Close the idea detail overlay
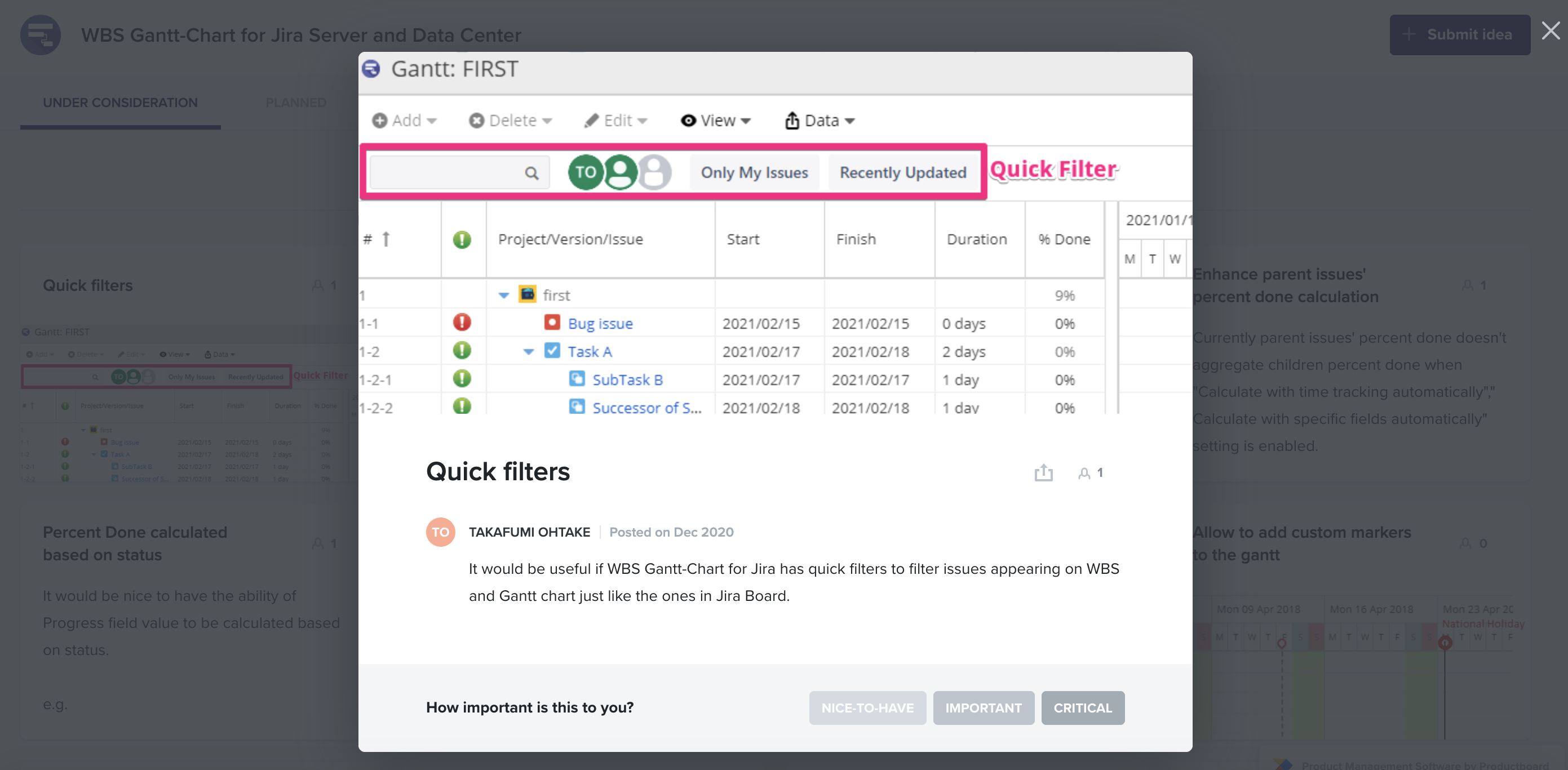The height and width of the screenshot is (770, 1568). click(1551, 30)
